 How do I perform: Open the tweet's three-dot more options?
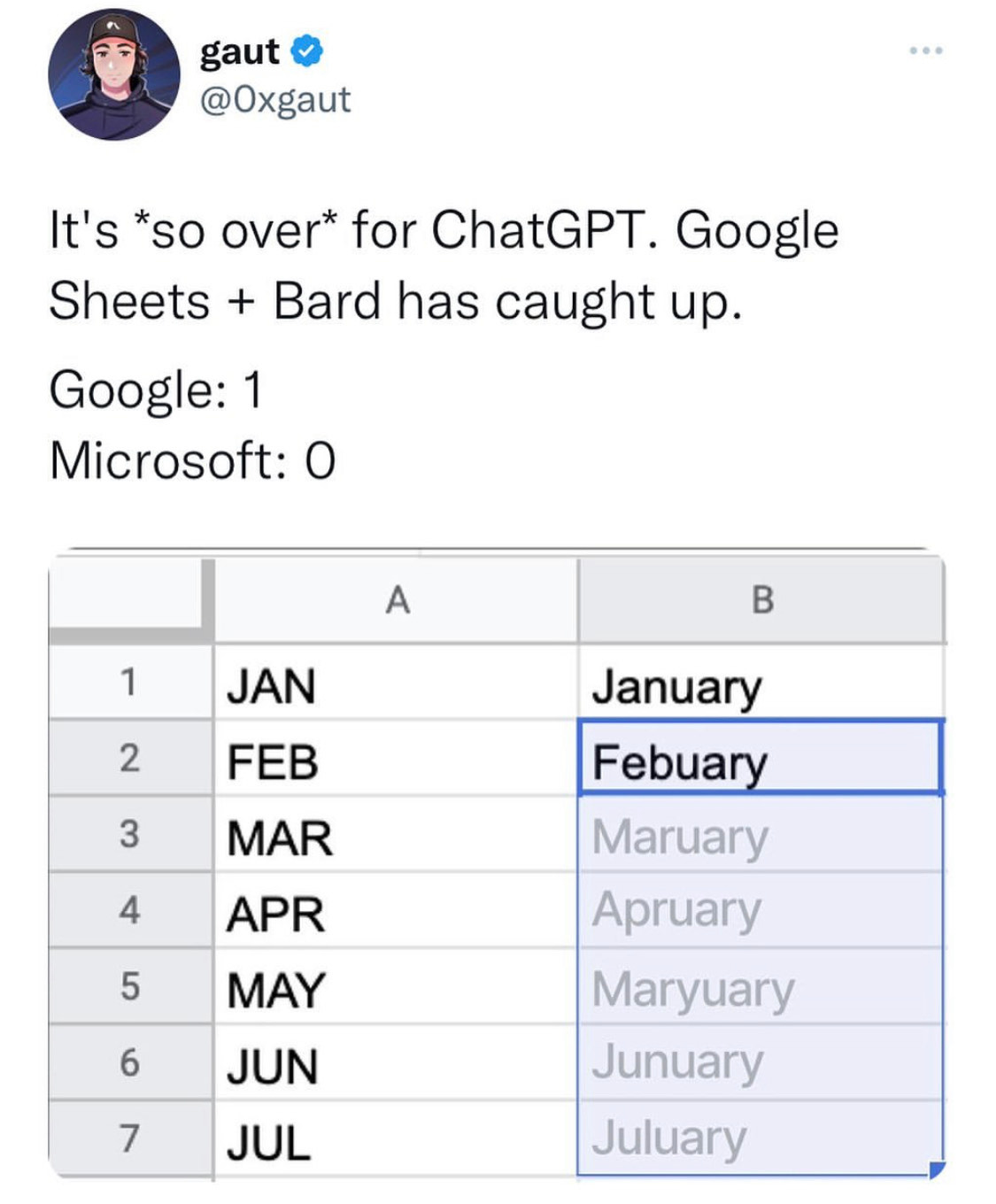[x=926, y=50]
